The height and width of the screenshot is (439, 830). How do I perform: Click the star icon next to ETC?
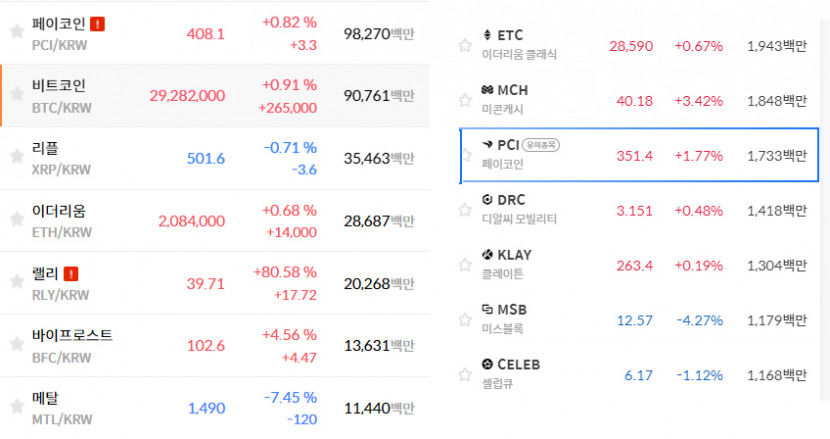(465, 46)
